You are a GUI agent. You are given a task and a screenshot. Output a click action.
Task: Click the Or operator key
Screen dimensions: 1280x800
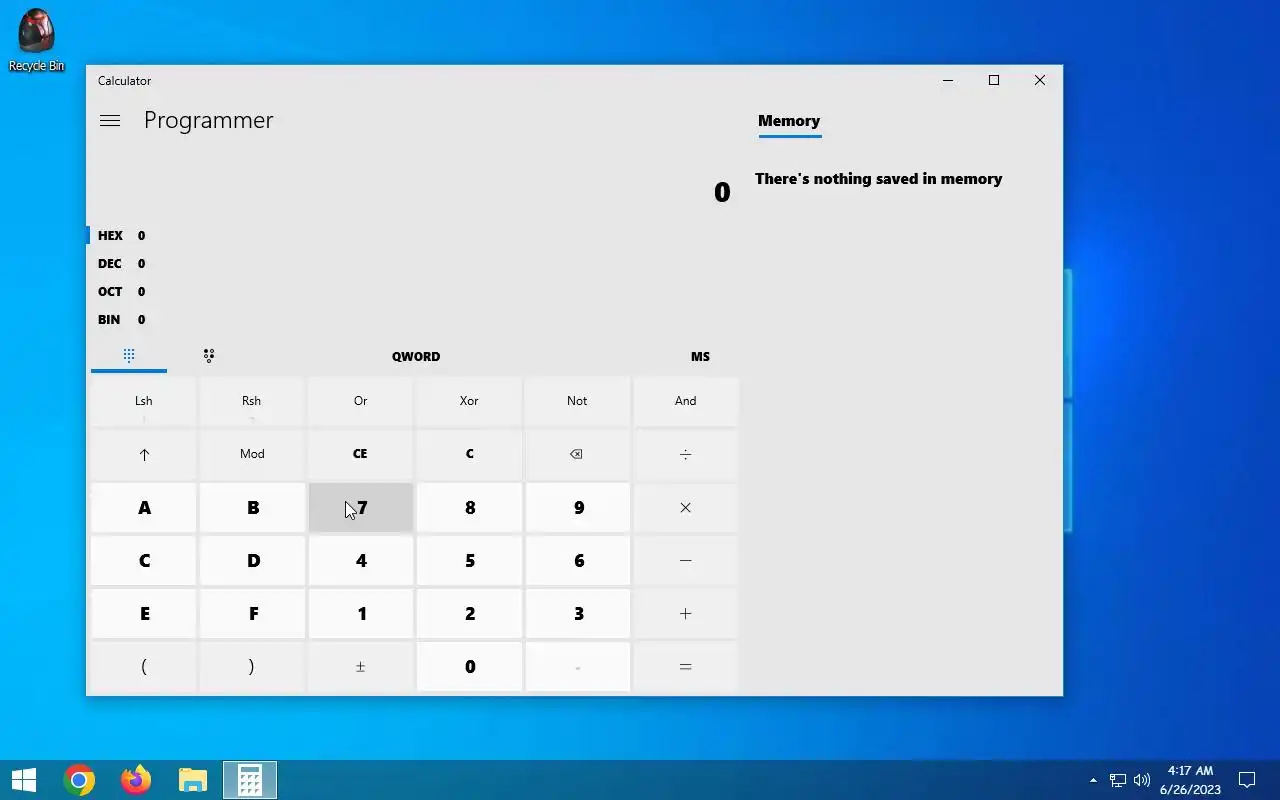click(x=361, y=401)
